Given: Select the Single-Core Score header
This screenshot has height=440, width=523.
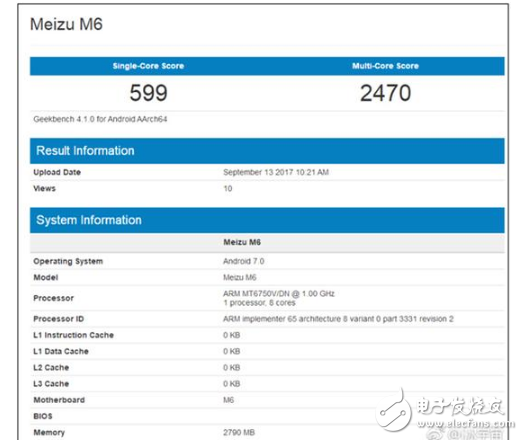Looking at the screenshot, I should coord(148,66).
